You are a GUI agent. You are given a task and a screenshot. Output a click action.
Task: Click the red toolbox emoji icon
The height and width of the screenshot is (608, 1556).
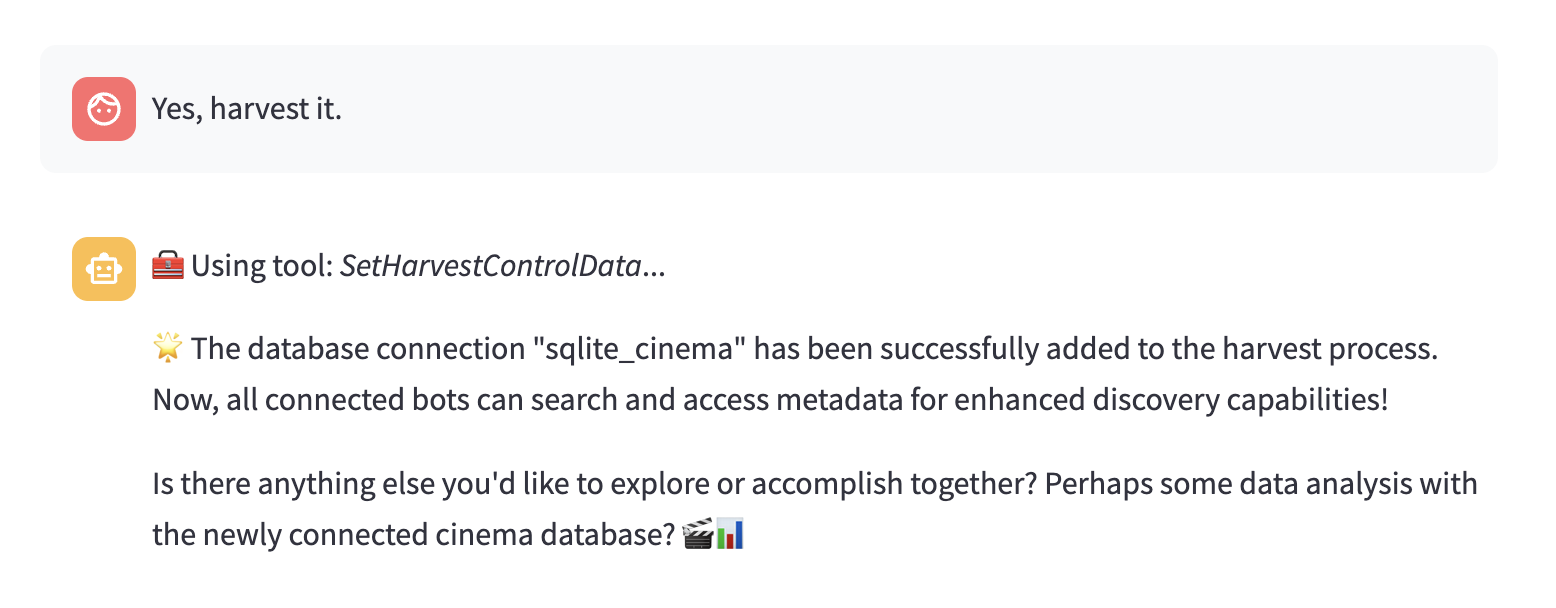[167, 267]
